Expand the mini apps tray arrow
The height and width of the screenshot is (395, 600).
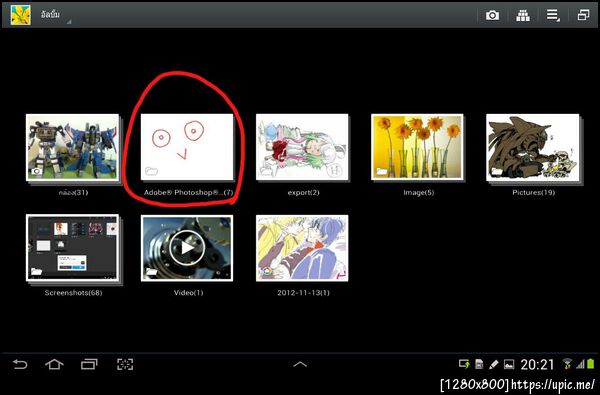coord(300,364)
